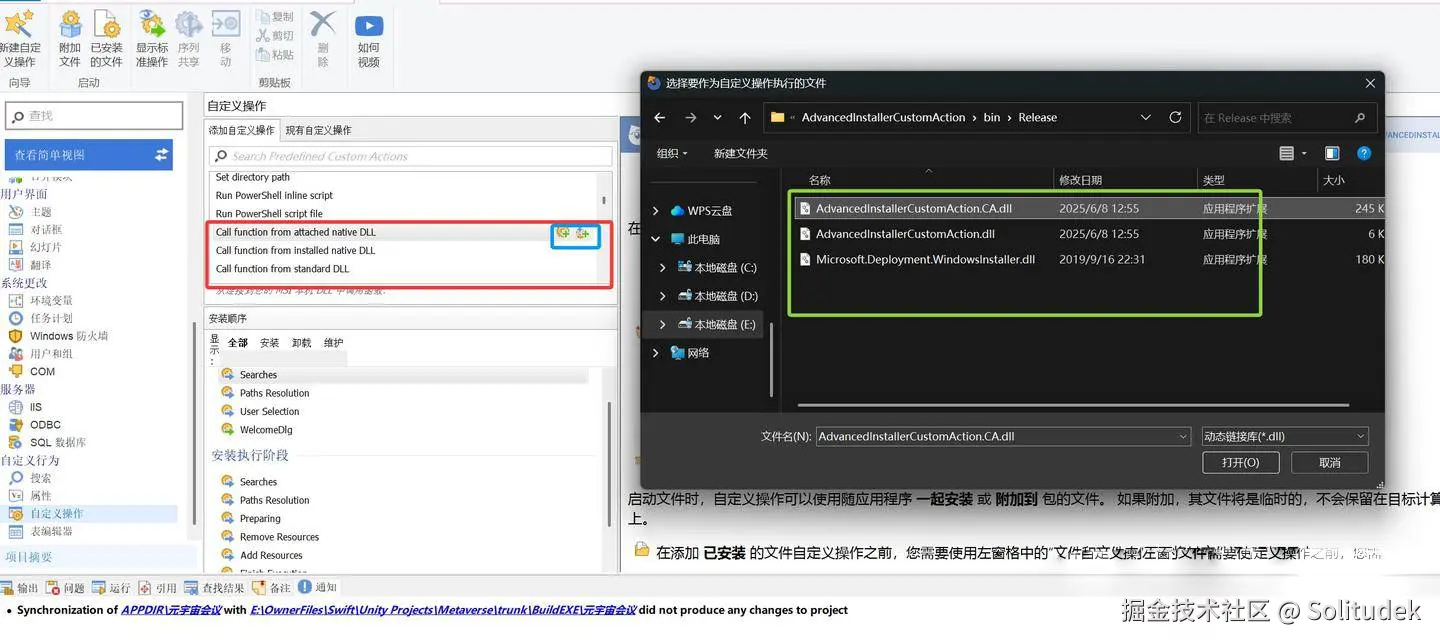1440x644 pixels.
Task: Open 属性 under 自定义行为
Action: 40,496
